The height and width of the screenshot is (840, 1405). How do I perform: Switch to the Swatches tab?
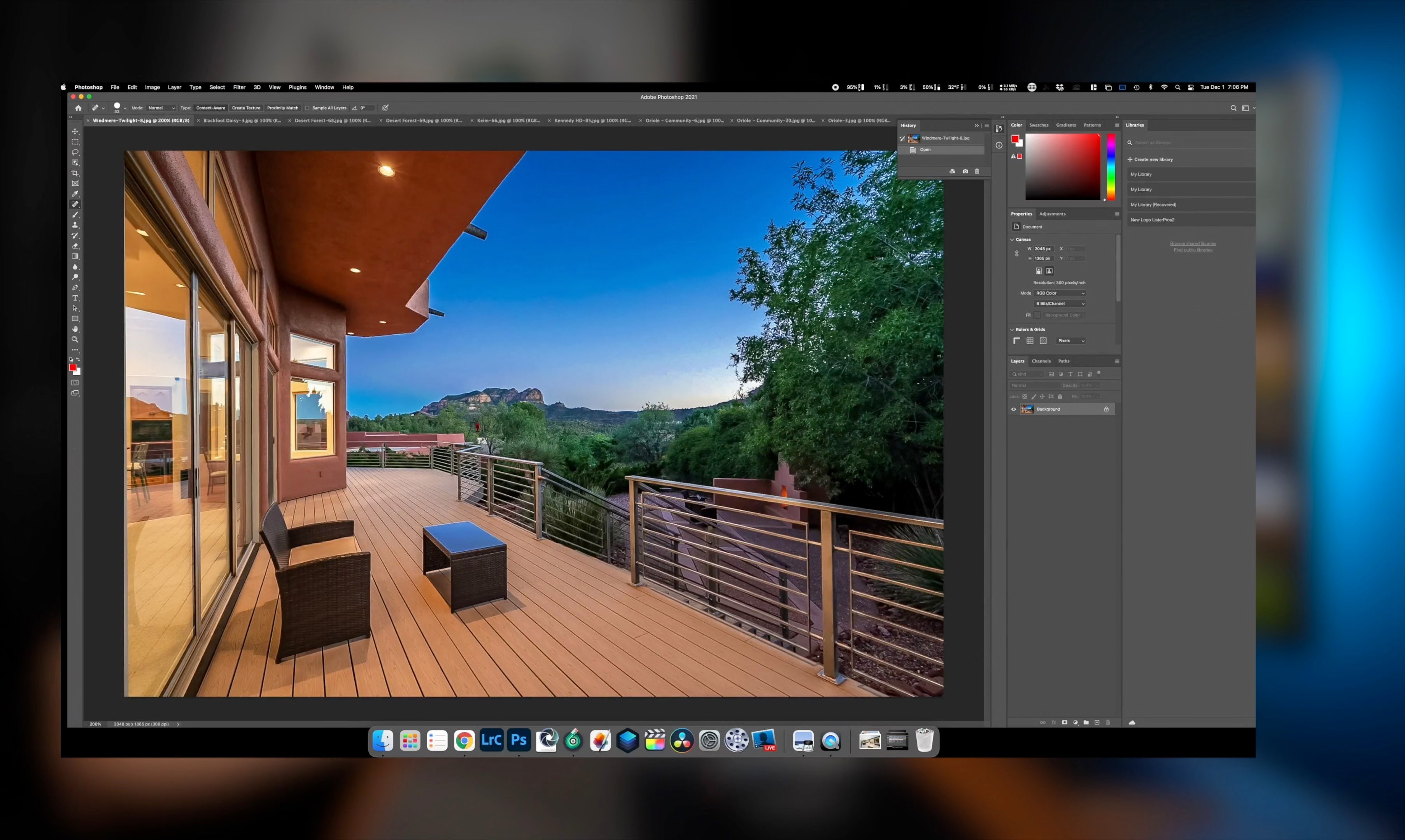(x=1039, y=125)
